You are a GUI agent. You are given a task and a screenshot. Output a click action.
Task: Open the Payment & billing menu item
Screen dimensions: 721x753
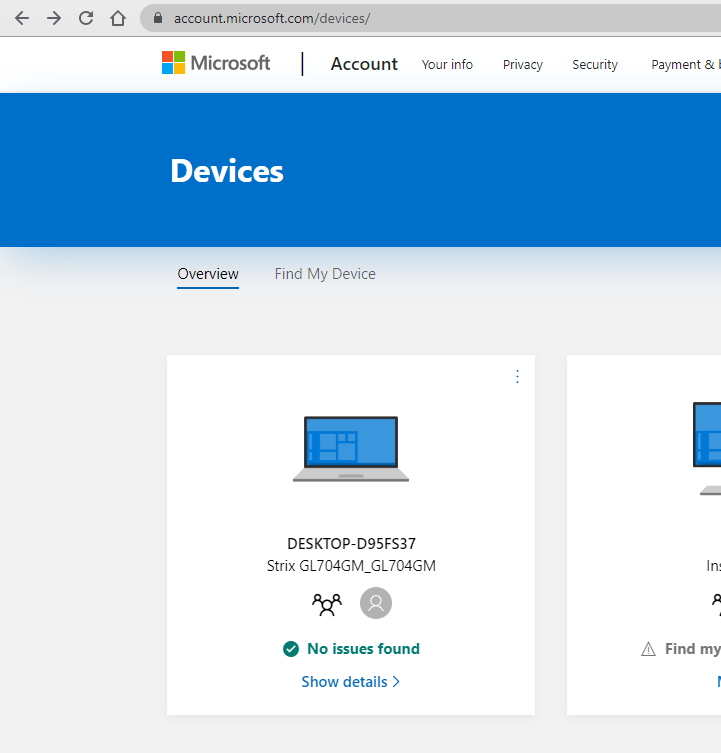pos(685,64)
